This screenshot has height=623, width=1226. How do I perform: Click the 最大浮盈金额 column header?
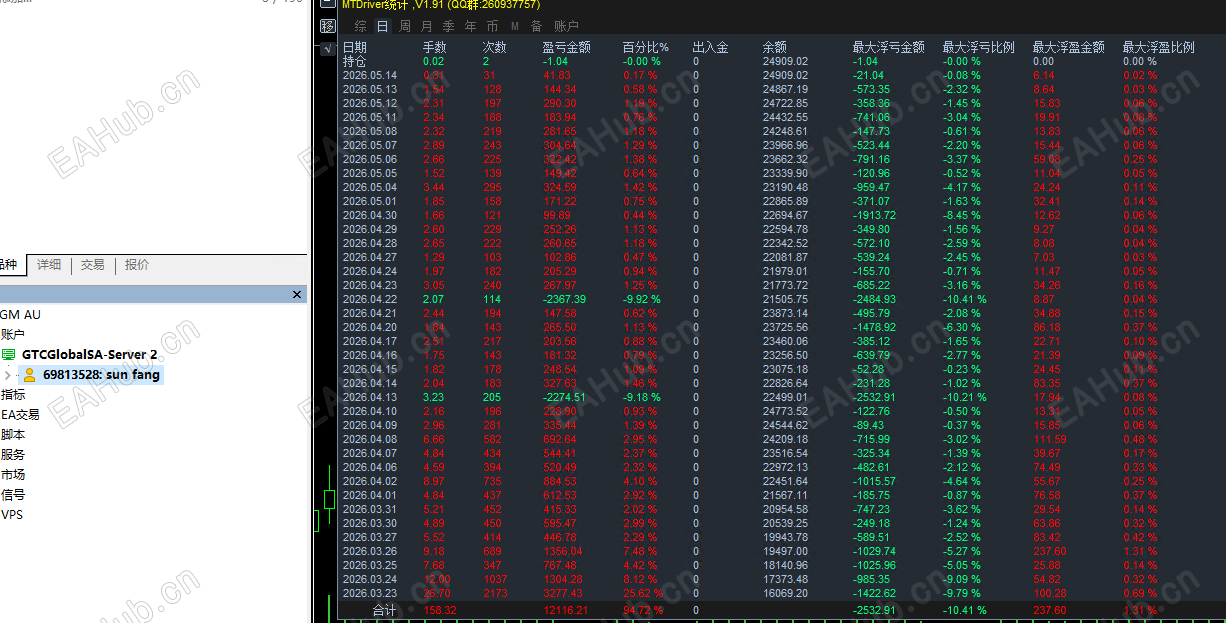pyautogui.click(x=1069, y=47)
